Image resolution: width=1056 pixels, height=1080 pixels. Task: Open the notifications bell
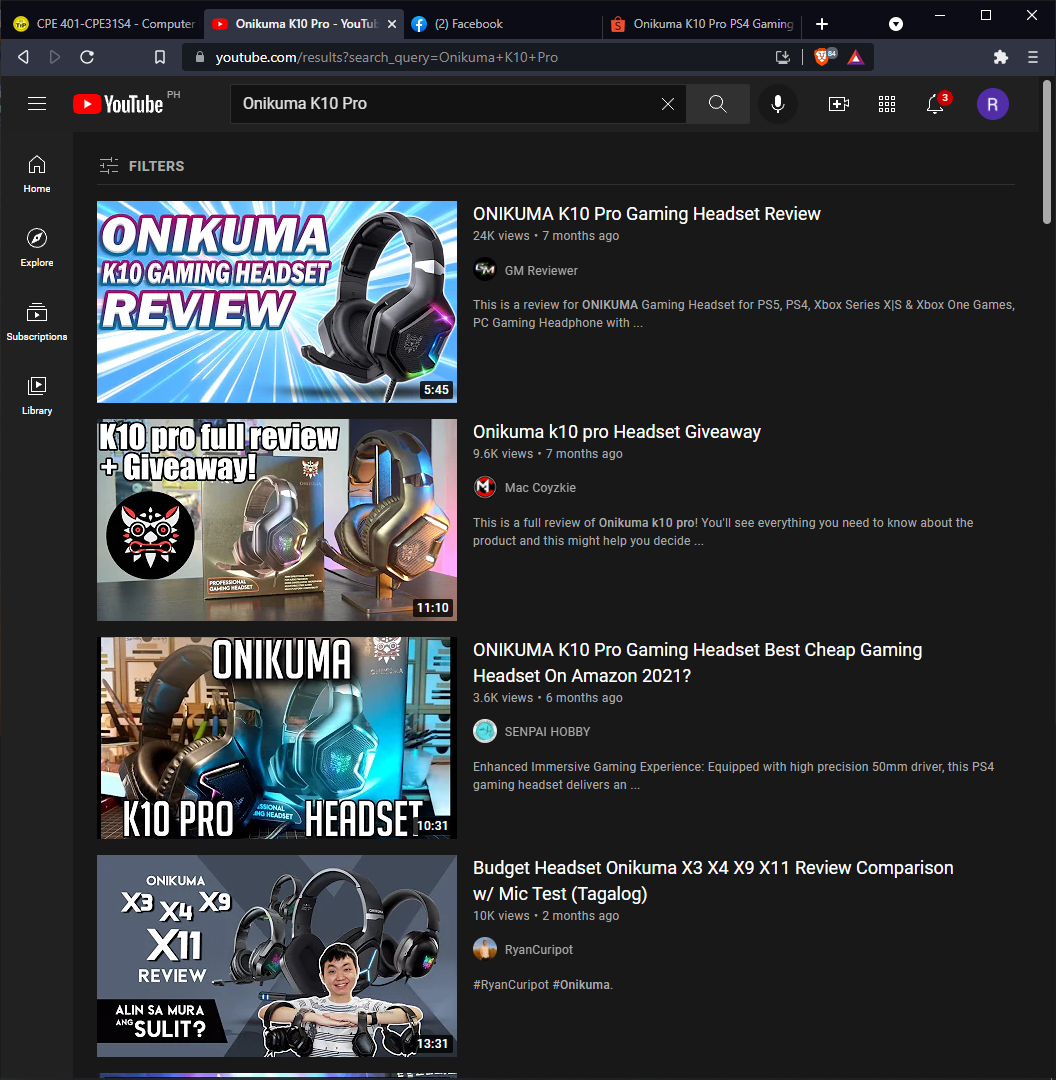click(x=935, y=104)
